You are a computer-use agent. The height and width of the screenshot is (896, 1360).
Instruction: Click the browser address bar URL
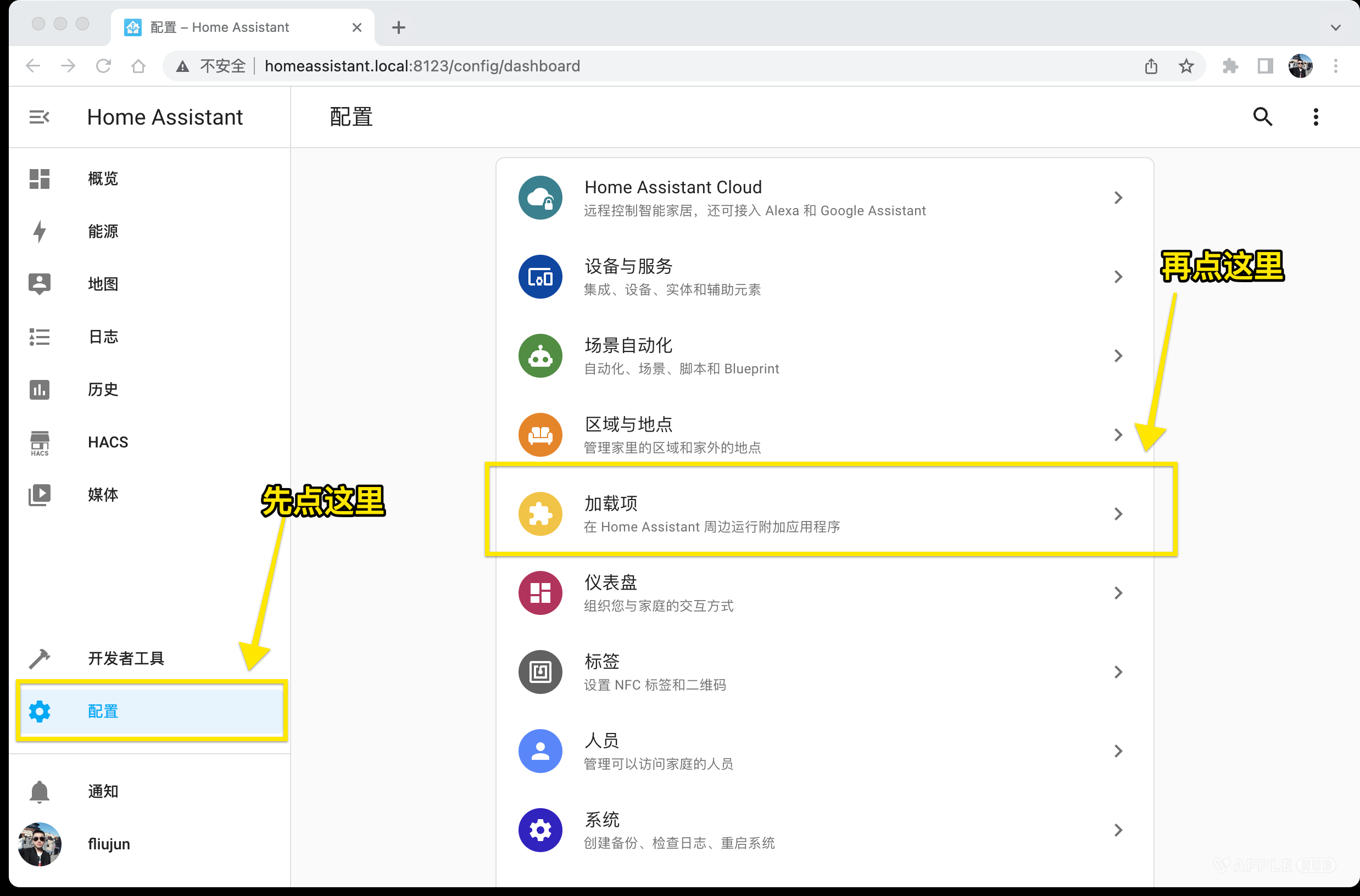(422, 66)
